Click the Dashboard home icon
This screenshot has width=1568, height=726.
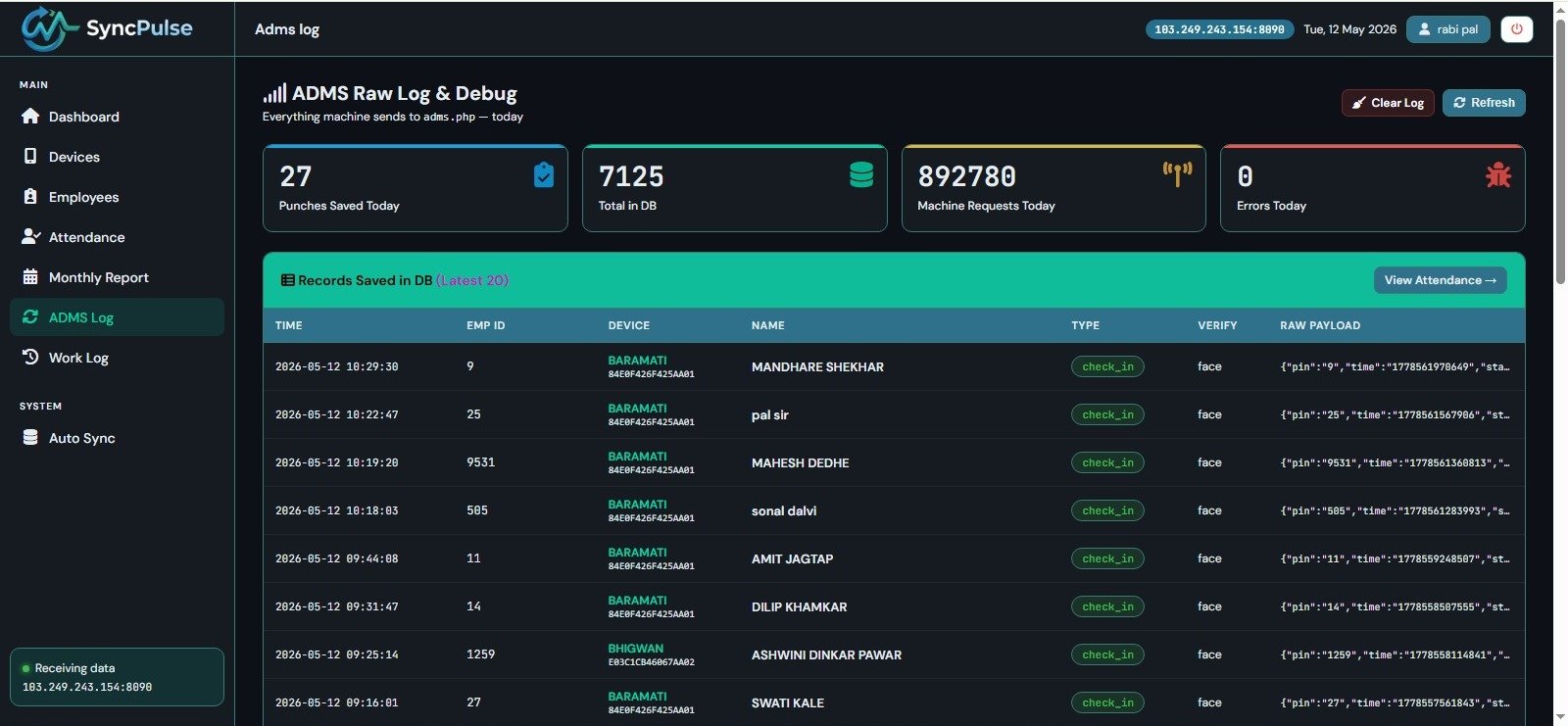pos(30,116)
